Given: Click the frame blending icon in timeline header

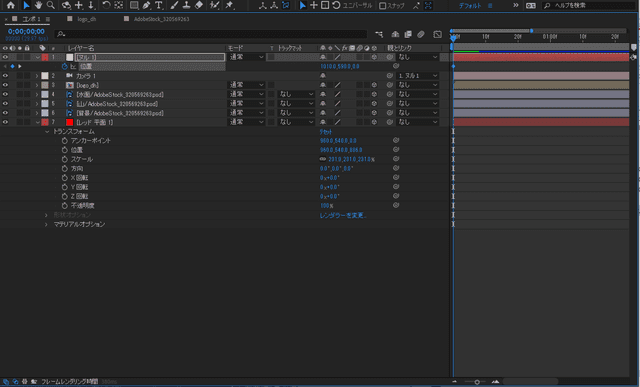Looking at the screenshot, I should click(x=408, y=34).
